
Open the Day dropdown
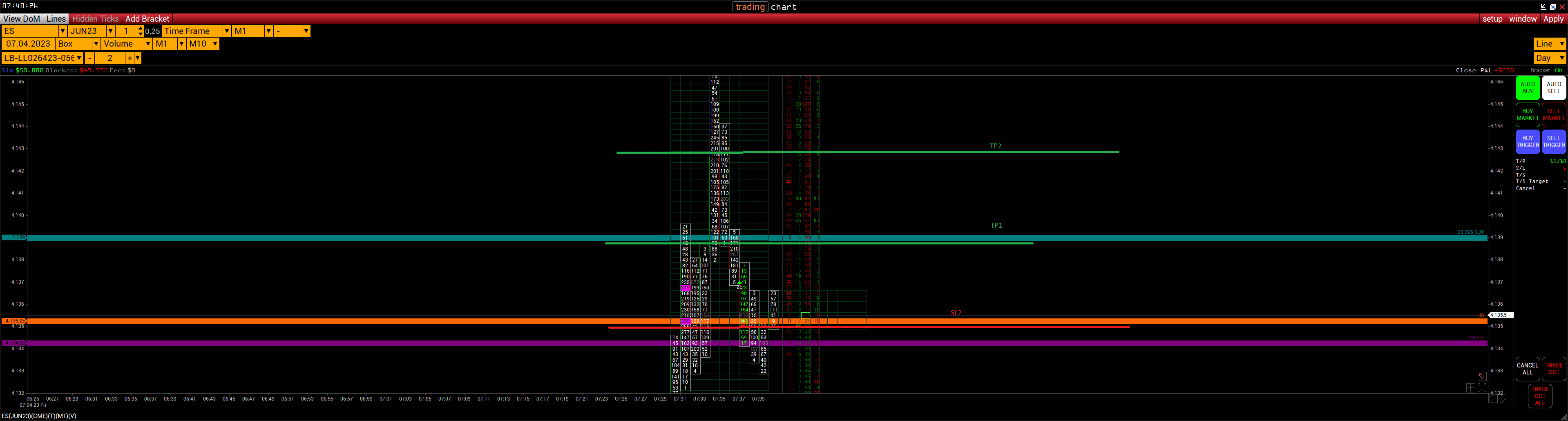pyautogui.click(x=1561, y=58)
